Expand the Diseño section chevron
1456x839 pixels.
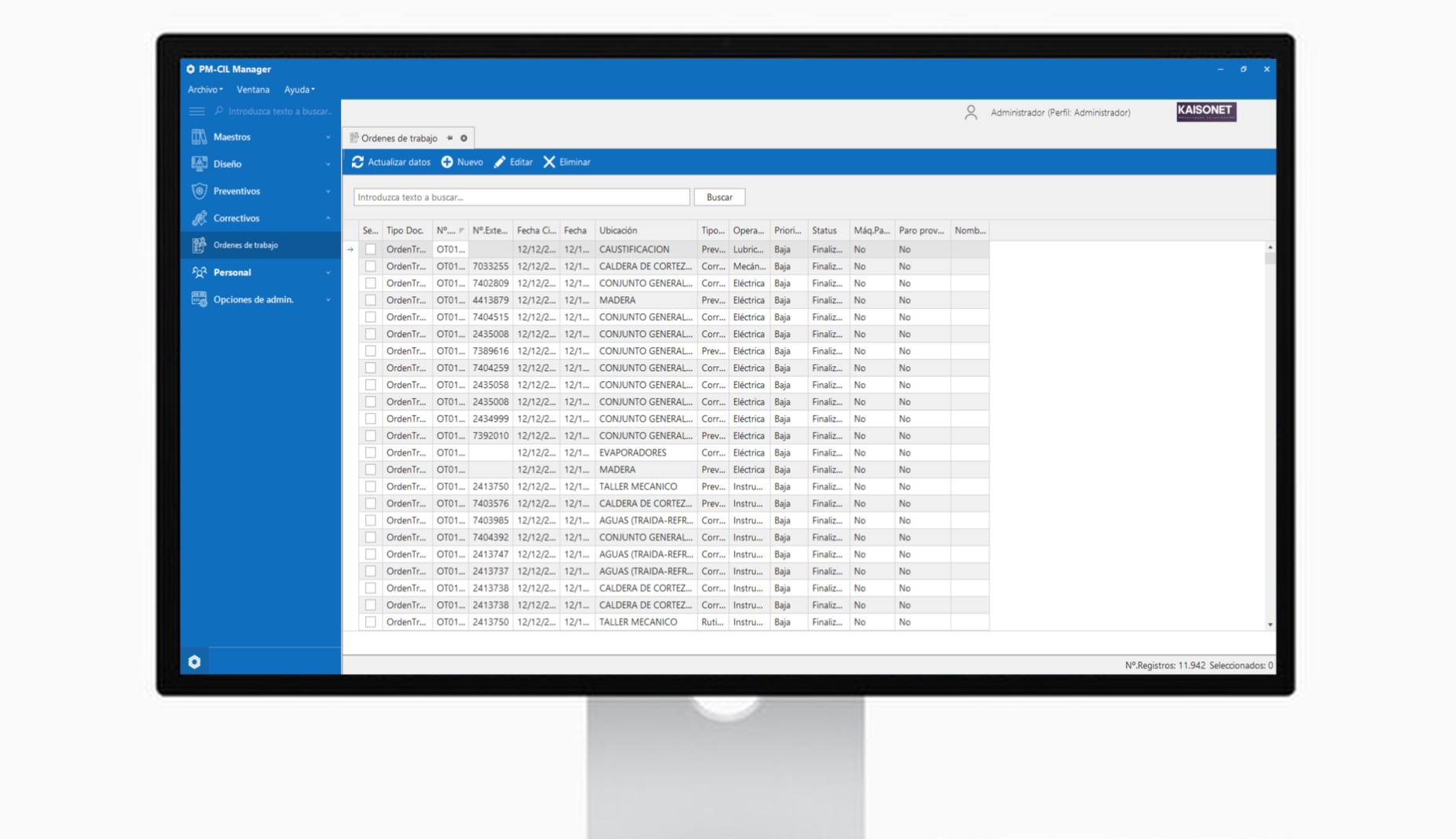click(328, 164)
